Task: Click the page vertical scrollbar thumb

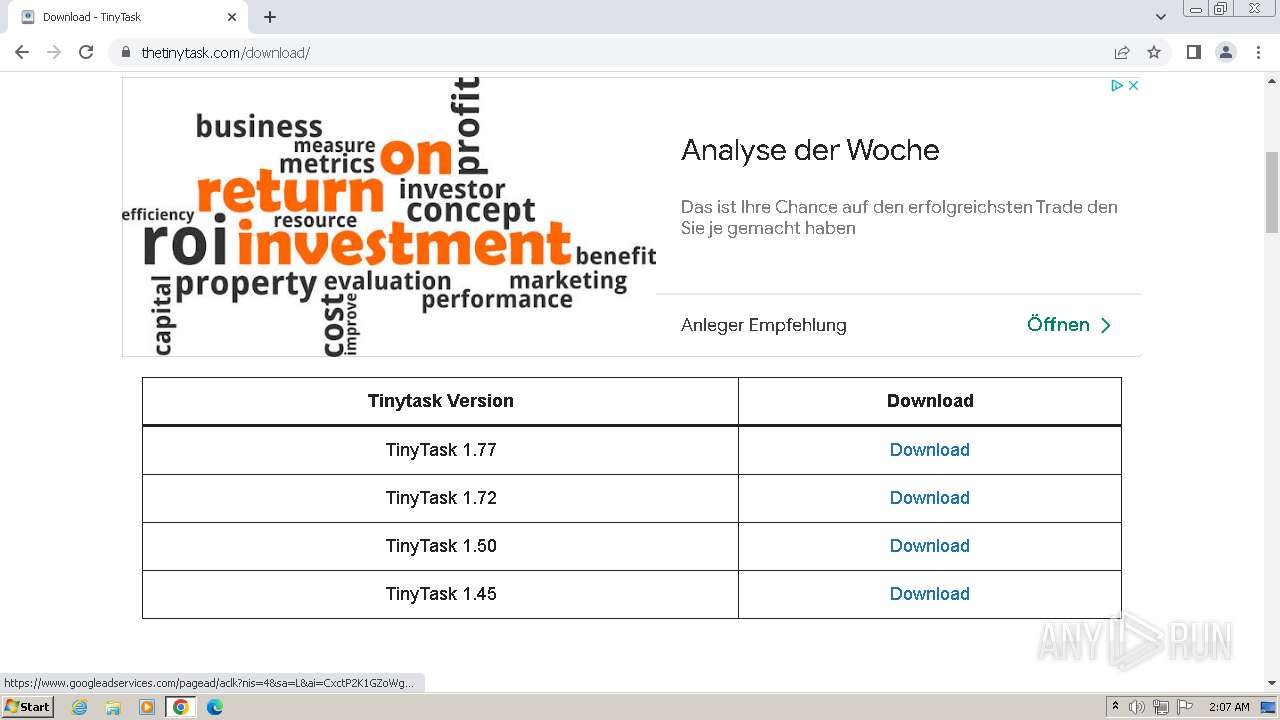Action: (1272, 192)
